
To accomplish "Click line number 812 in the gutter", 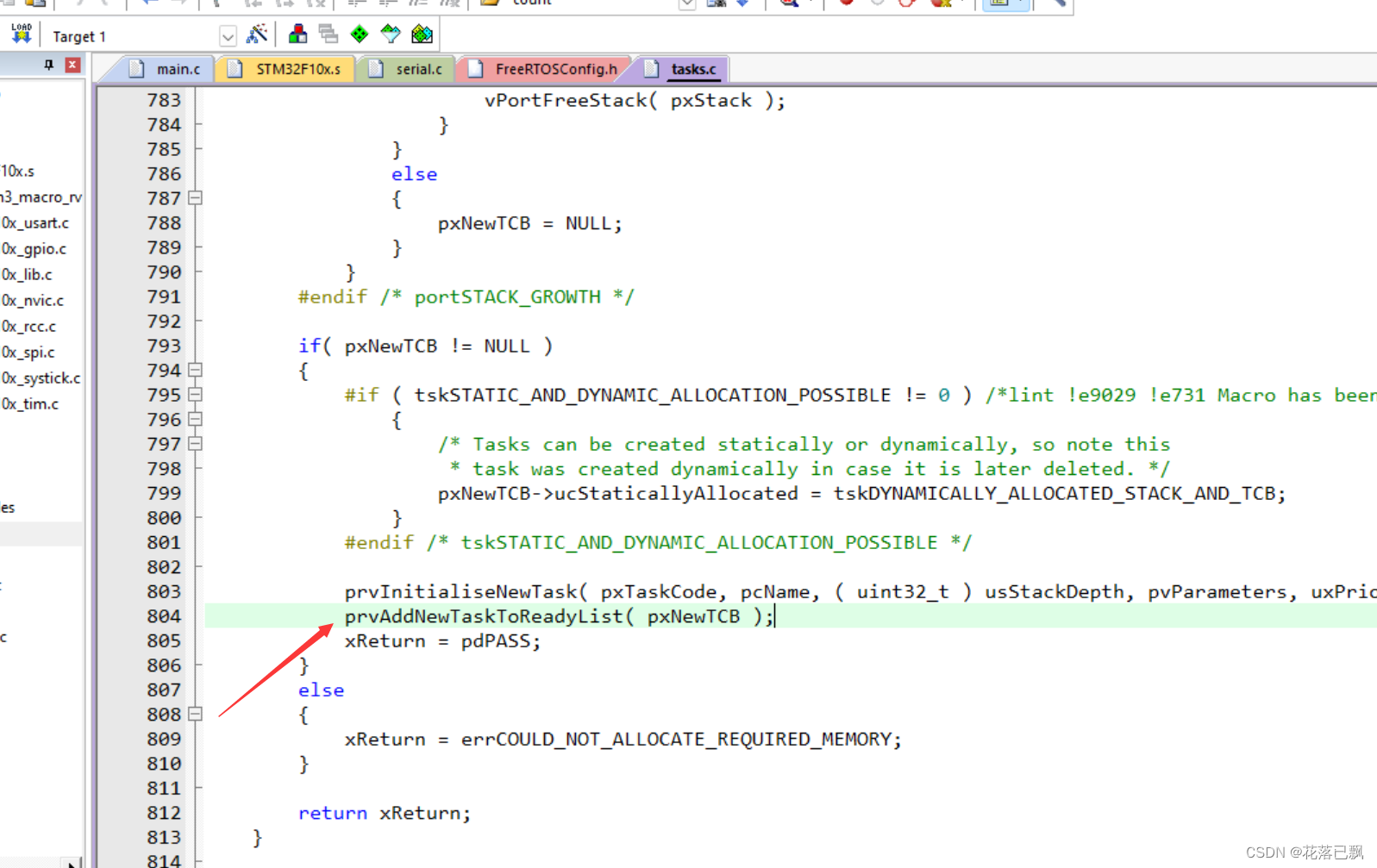I will [x=164, y=814].
